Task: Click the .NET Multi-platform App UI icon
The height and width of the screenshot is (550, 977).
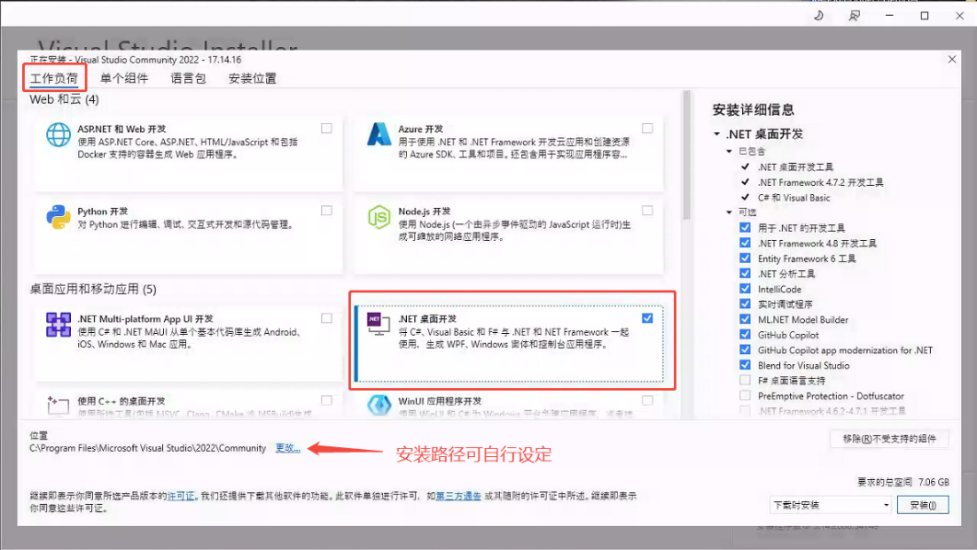Action: 58,325
